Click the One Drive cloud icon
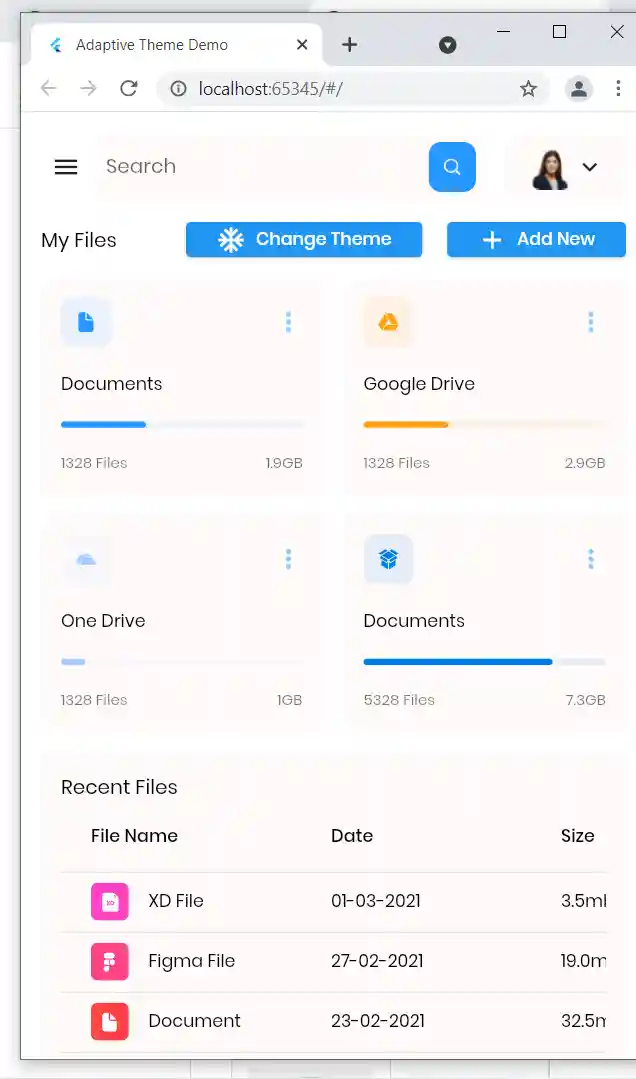Viewport: 636px width, 1079px height. coord(86,559)
